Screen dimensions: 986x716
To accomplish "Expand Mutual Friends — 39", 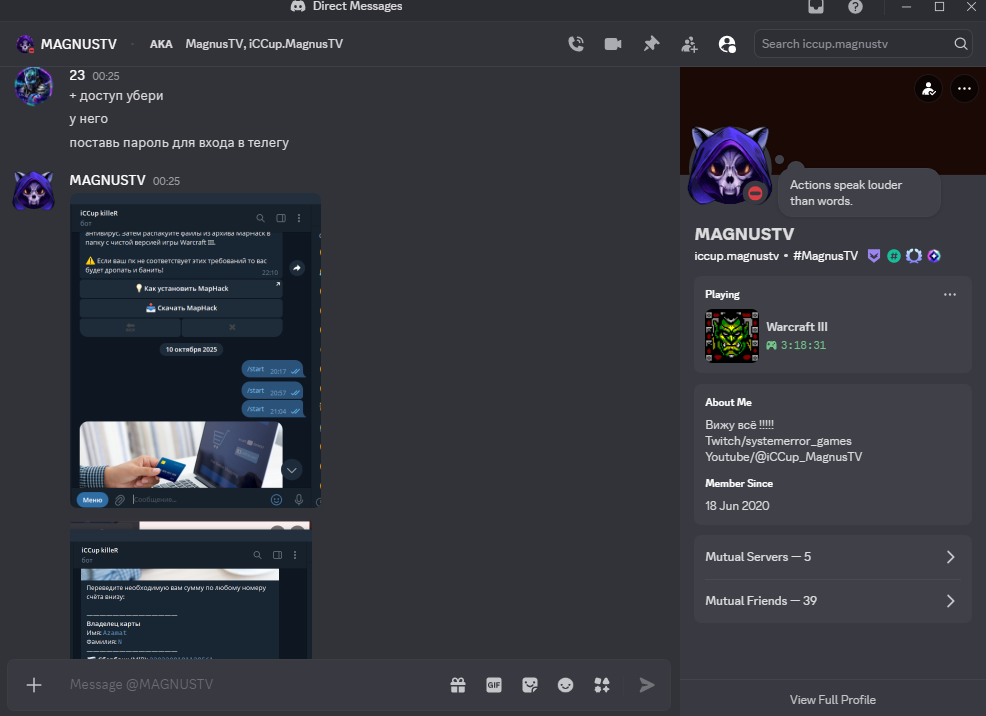I will (833, 601).
